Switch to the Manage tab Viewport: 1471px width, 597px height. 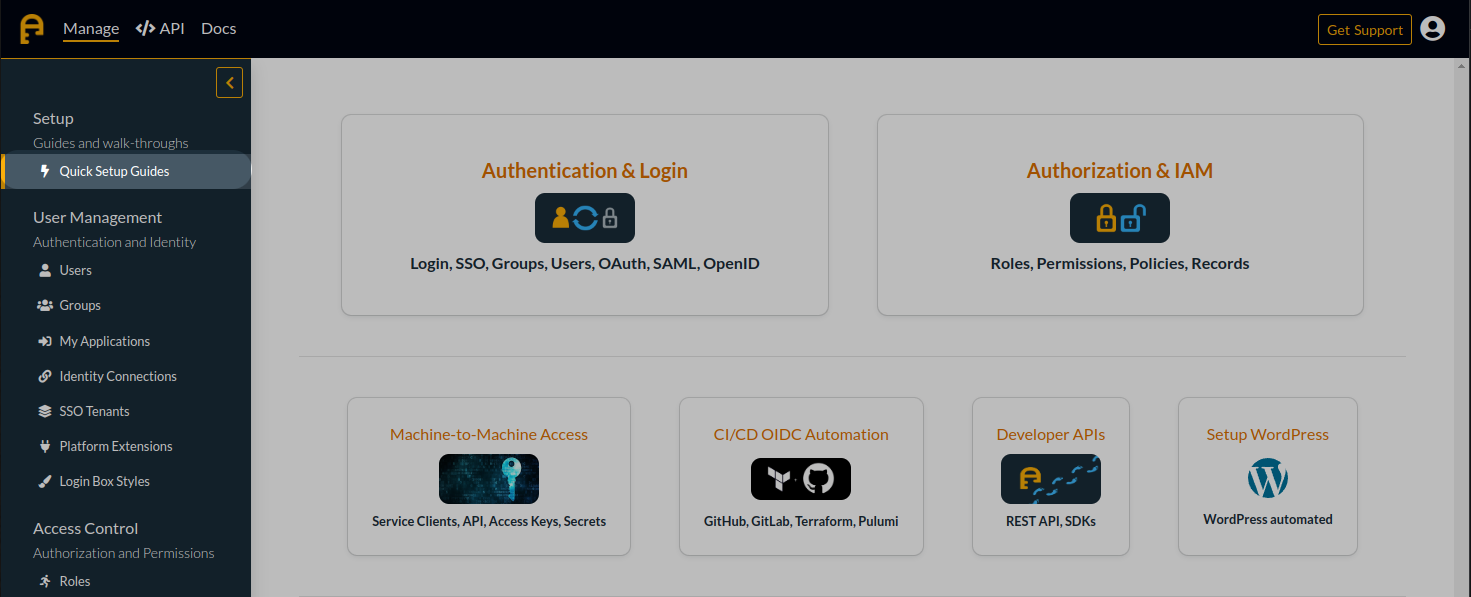91,29
